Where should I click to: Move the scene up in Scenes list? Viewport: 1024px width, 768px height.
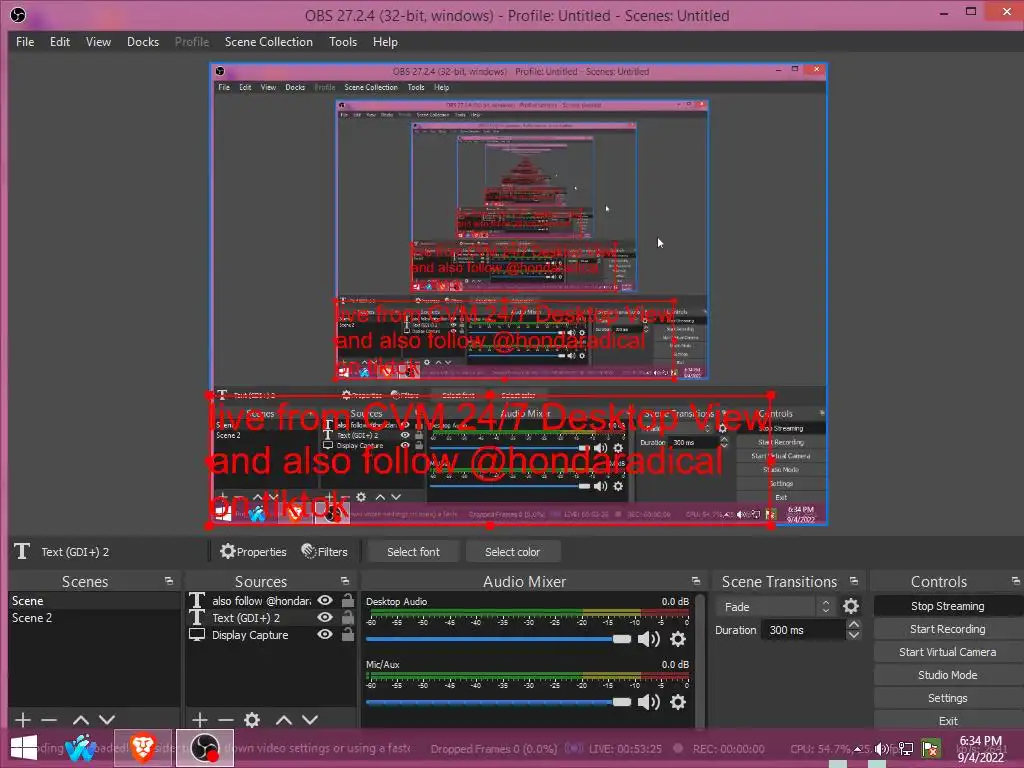tap(81, 720)
